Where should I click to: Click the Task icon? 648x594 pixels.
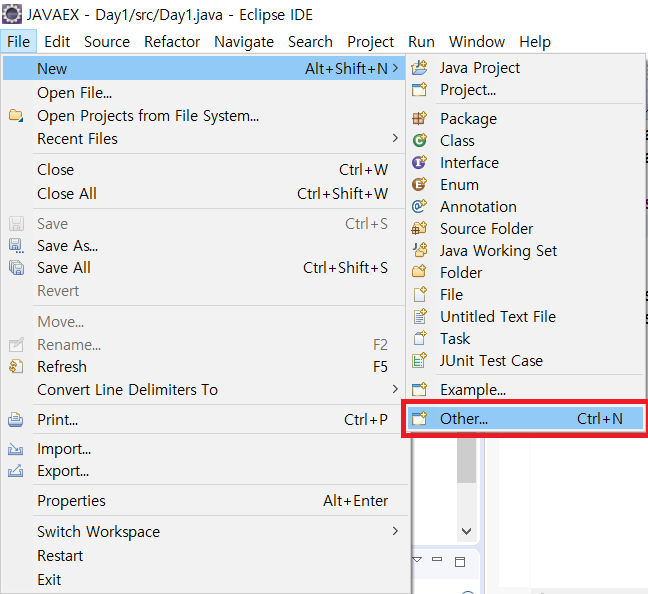pos(419,338)
